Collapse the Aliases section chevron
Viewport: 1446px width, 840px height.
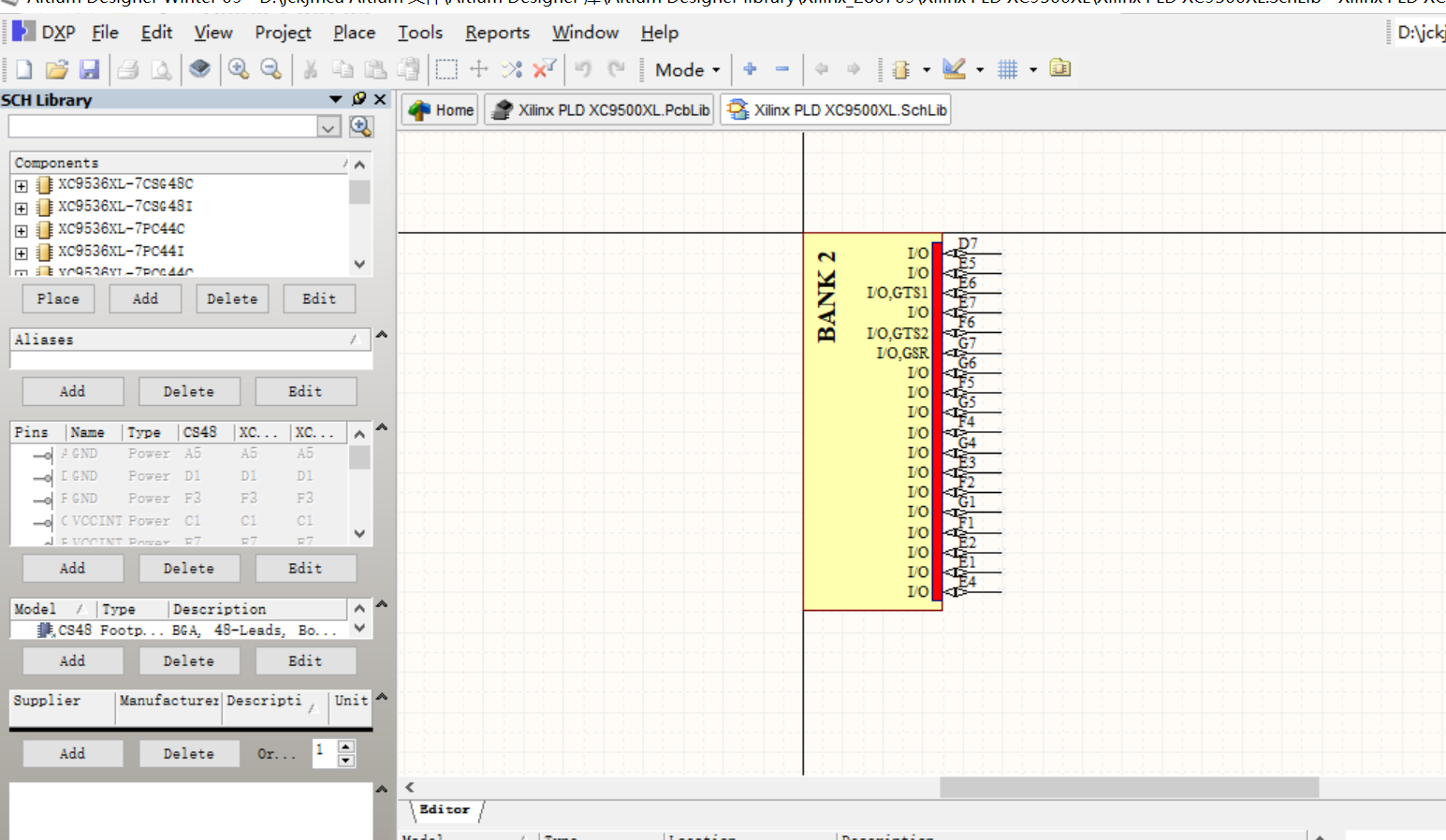pos(382,334)
